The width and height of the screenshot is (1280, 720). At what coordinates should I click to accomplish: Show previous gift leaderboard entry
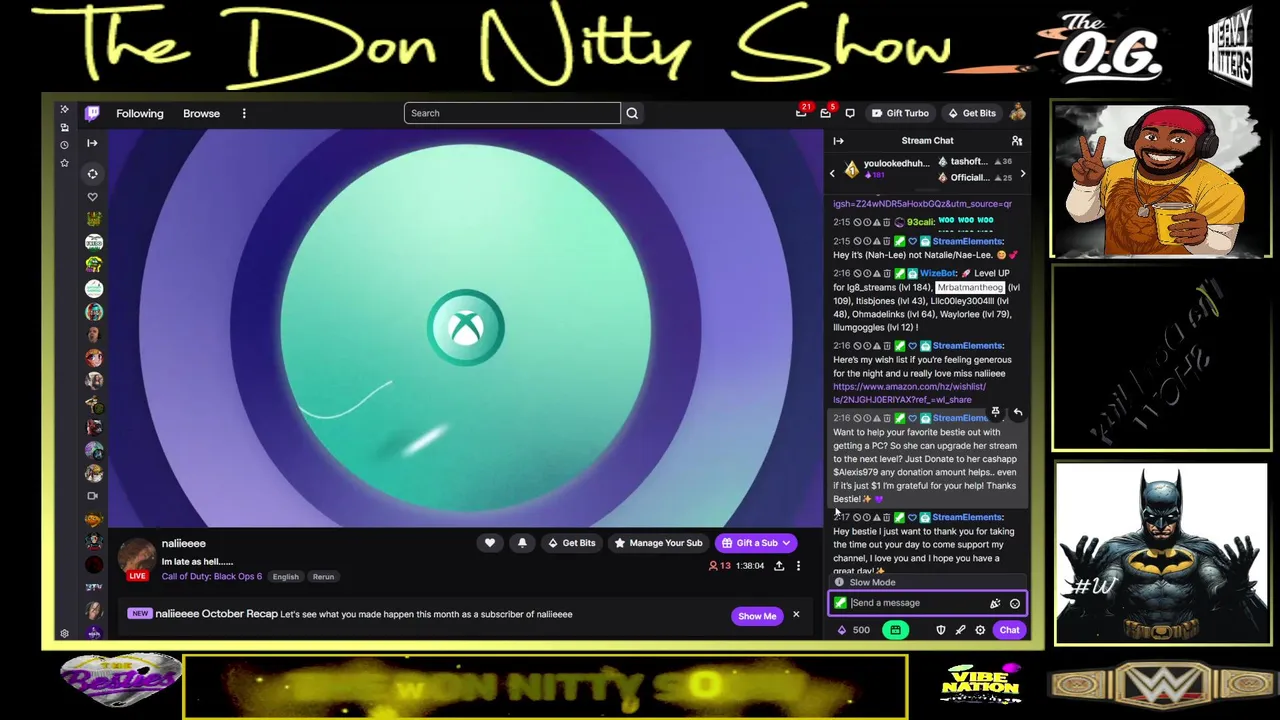tap(832, 174)
